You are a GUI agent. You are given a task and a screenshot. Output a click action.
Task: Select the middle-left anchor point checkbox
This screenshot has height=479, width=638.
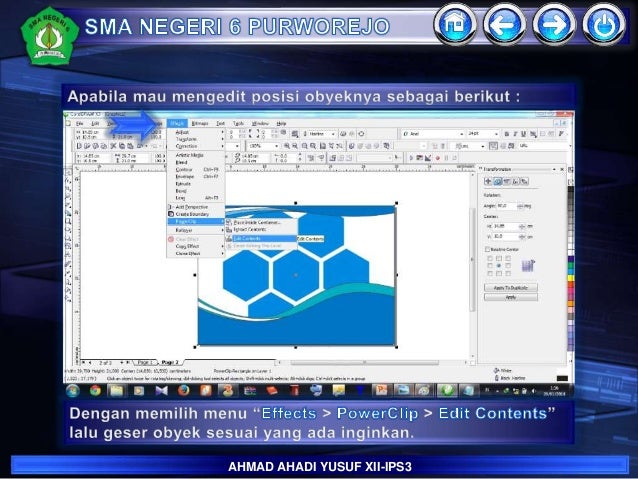(490, 266)
